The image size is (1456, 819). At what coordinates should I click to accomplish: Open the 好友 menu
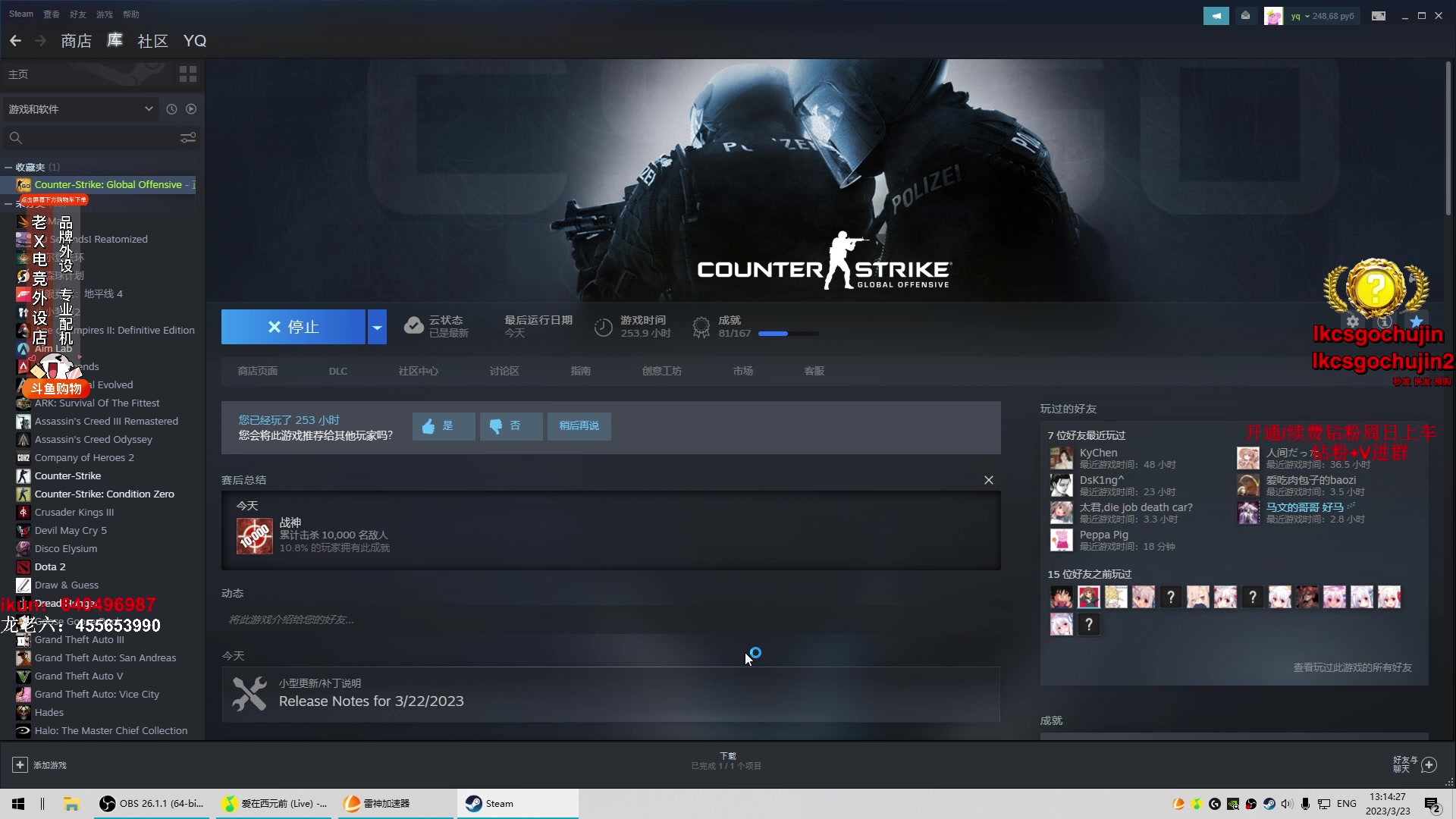click(x=78, y=14)
